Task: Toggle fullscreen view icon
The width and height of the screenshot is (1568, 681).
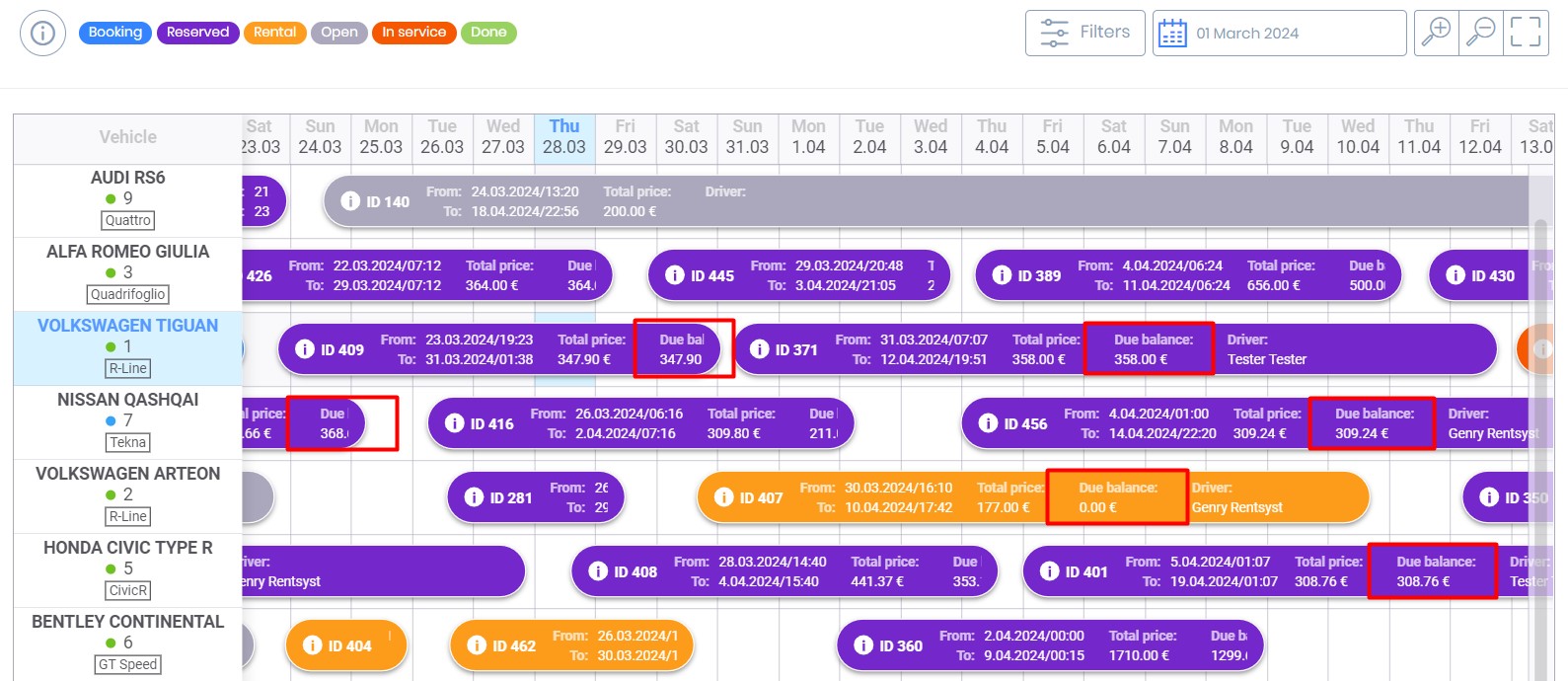Action: pyautogui.click(x=1526, y=33)
